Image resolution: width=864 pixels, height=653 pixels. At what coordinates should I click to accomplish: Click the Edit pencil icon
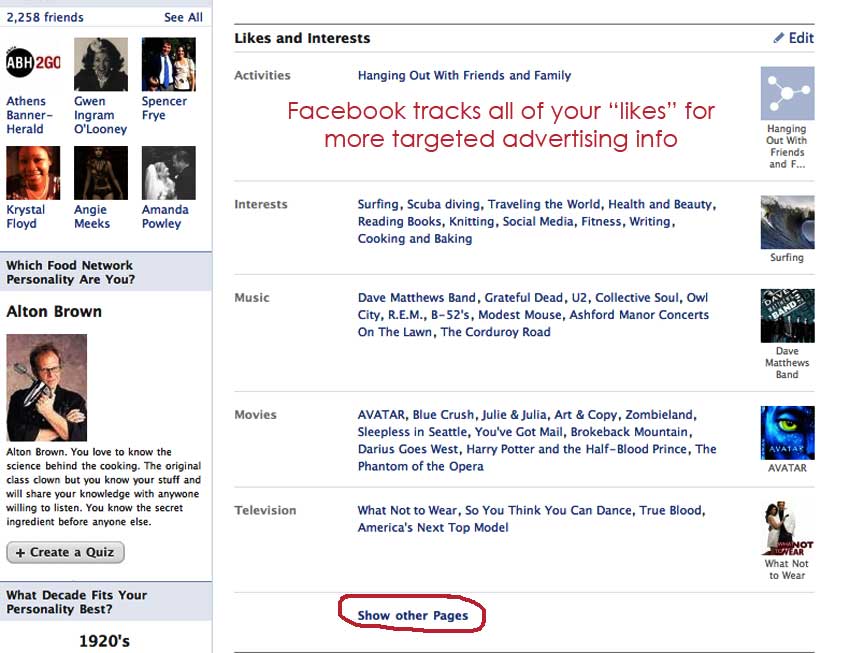(778, 37)
